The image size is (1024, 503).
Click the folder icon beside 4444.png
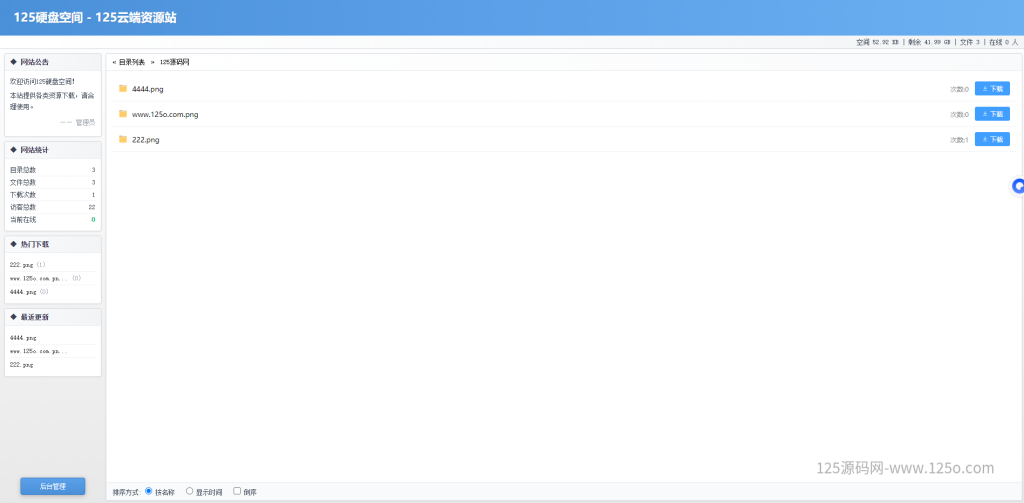(x=123, y=88)
